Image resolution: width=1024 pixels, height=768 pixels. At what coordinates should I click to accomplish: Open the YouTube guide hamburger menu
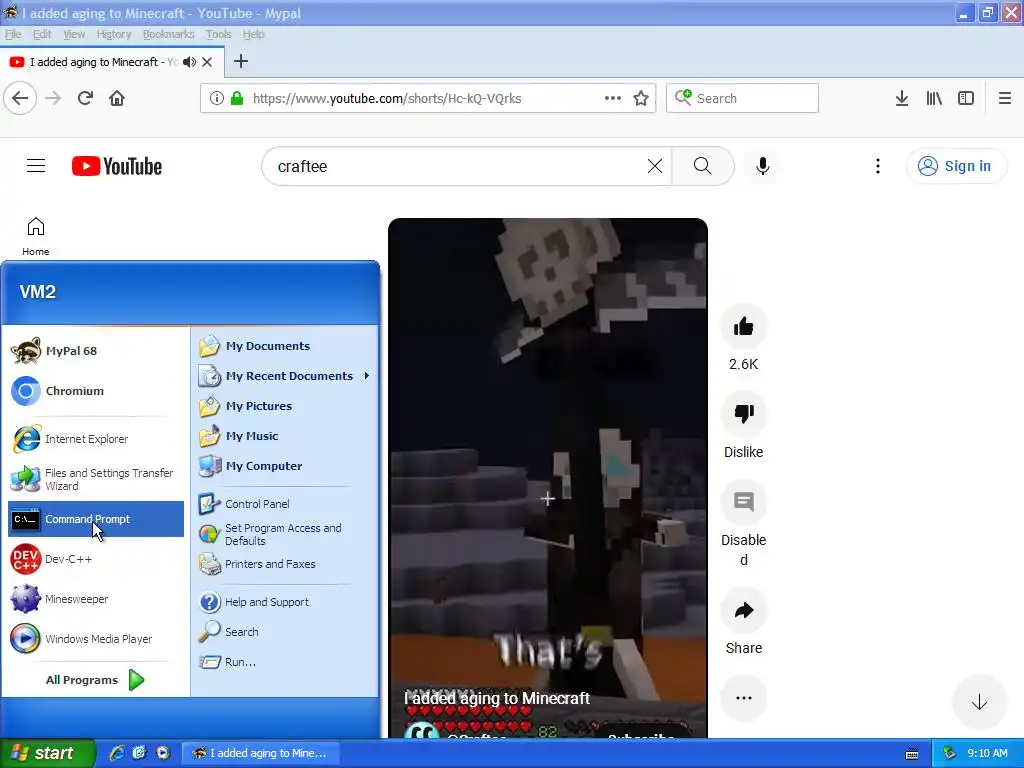point(36,166)
